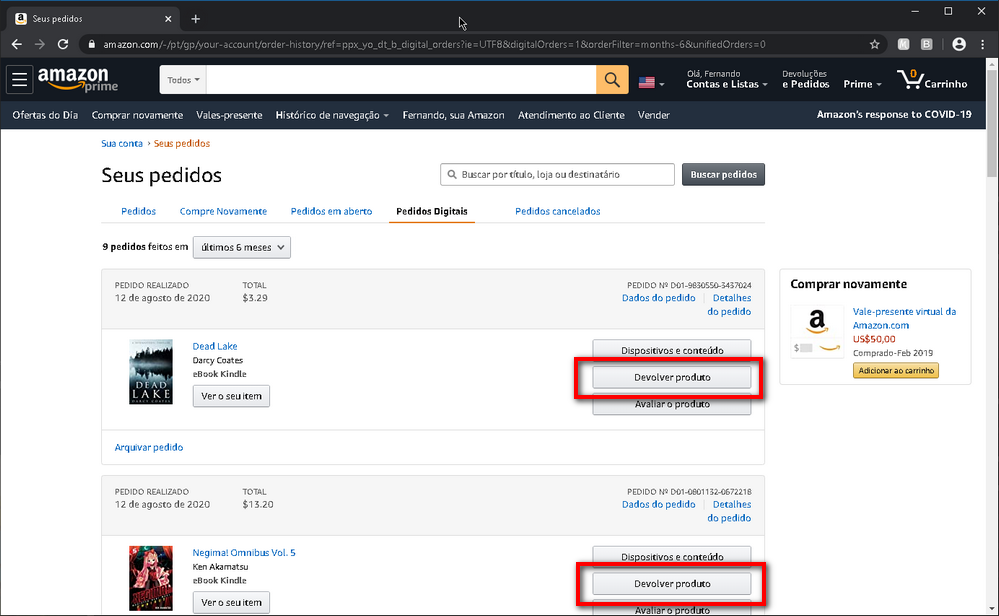Click Adicionar ao carrinho button
Viewport: 999px width, 616px height.
(895, 370)
